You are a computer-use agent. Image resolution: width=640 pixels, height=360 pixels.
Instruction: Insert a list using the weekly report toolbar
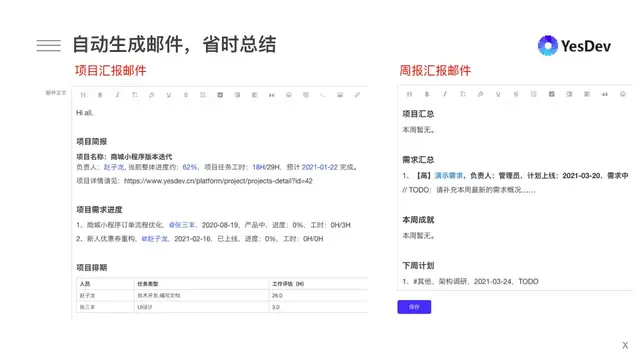click(x=533, y=94)
